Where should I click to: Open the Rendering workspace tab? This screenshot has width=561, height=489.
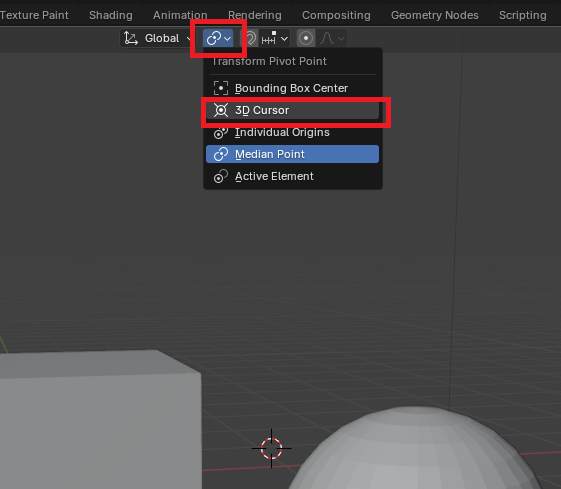(255, 15)
